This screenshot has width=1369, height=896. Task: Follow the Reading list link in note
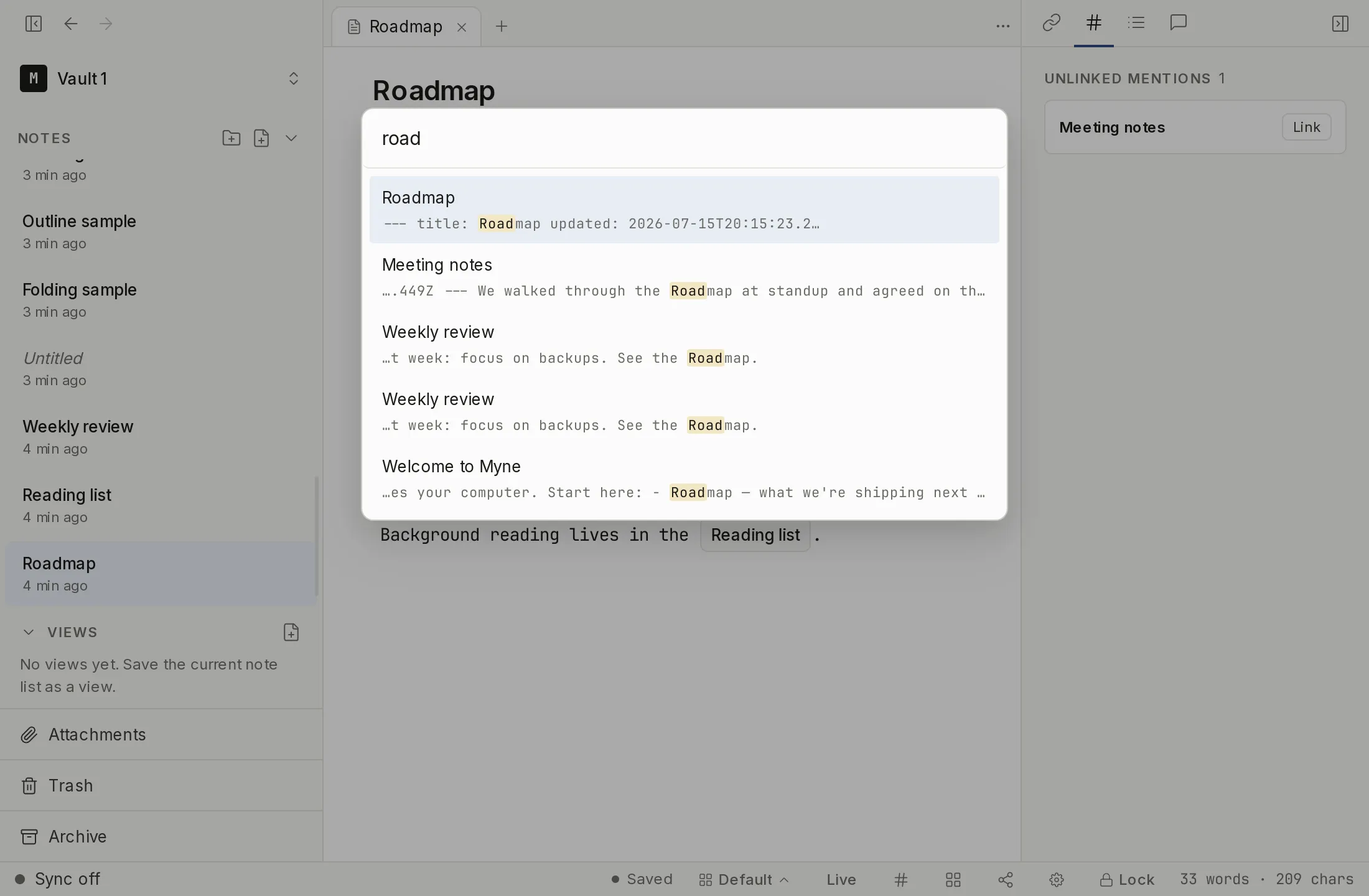(755, 535)
